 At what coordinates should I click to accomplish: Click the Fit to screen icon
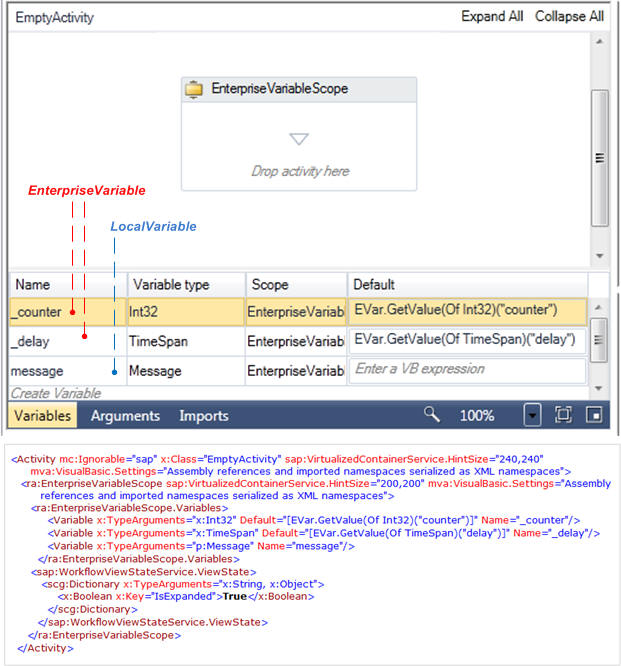coord(563,415)
